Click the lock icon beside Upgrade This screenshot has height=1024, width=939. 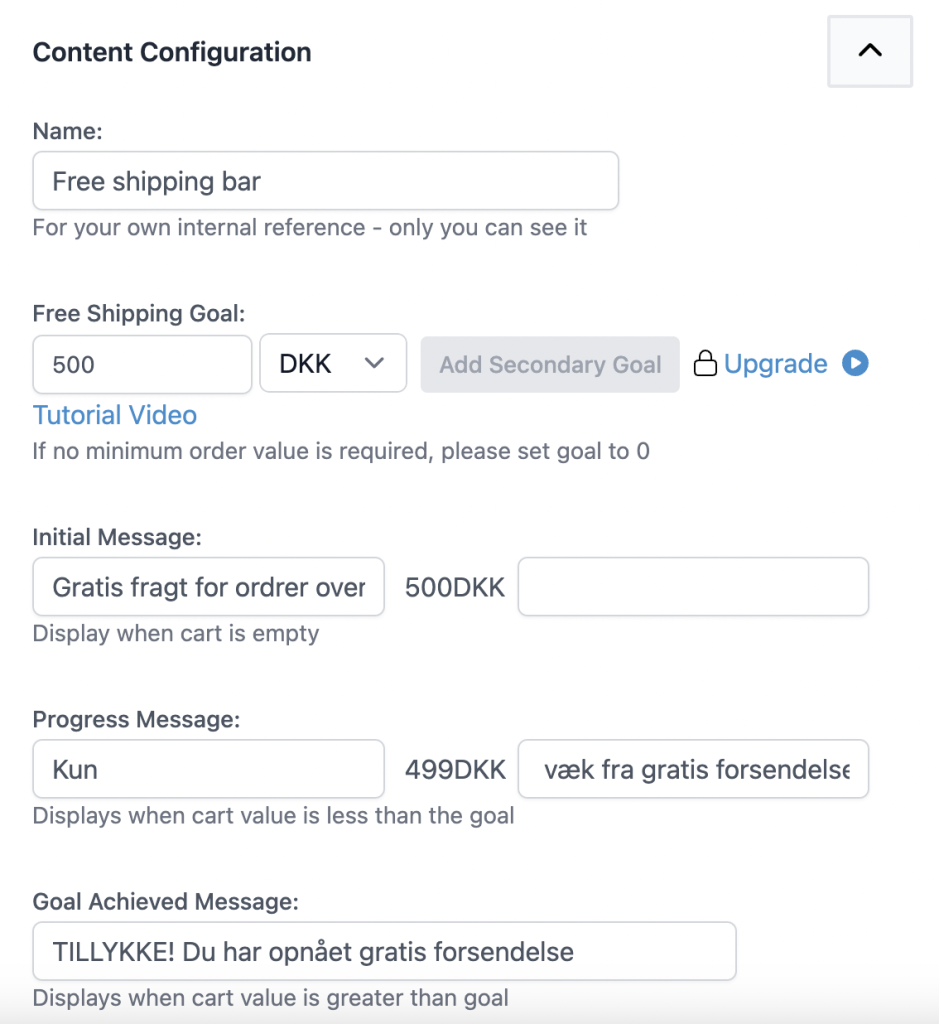pyautogui.click(x=705, y=363)
